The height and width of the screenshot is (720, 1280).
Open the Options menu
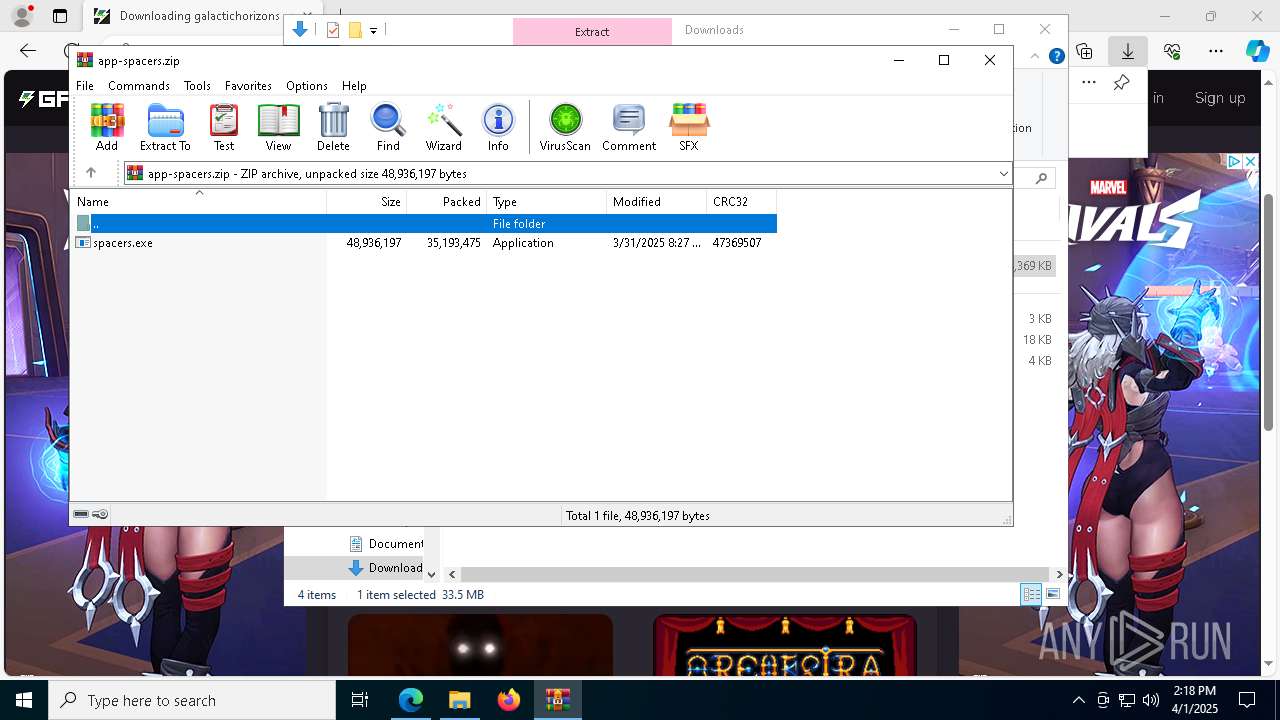pos(307,86)
